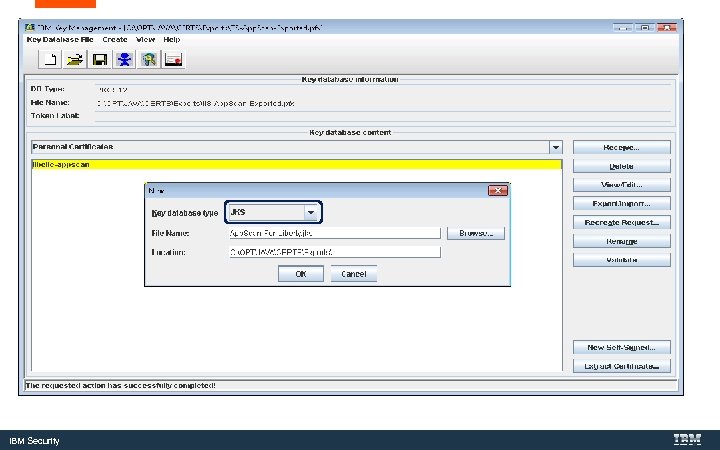The height and width of the screenshot is (450, 720).
Task: Select the highlighted appscan certificate entry
Action: 297,164
